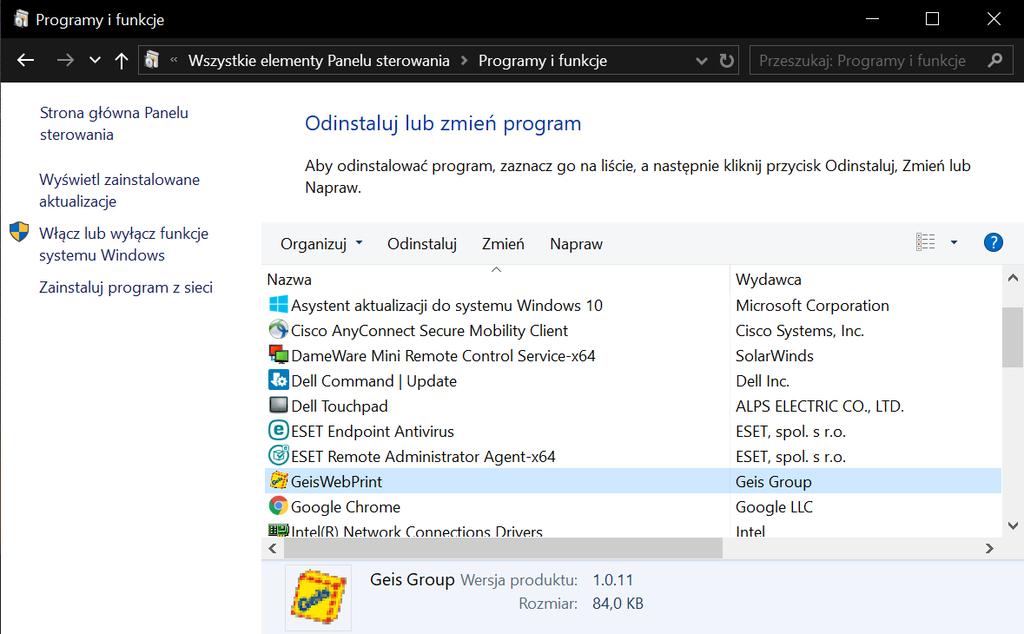Click publisher SolarWinds cell
The height and width of the screenshot is (634, 1024).
[774, 355]
